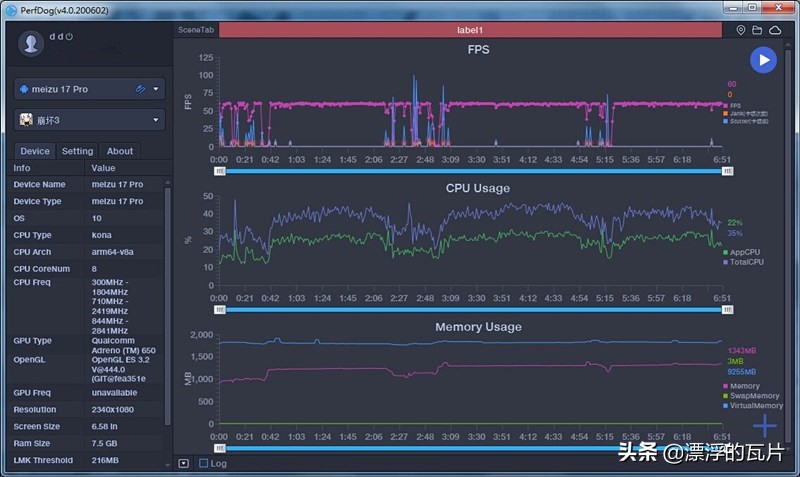Click the Memory Usage chart title
Viewport: 800px width, 477px height.
tap(478, 327)
